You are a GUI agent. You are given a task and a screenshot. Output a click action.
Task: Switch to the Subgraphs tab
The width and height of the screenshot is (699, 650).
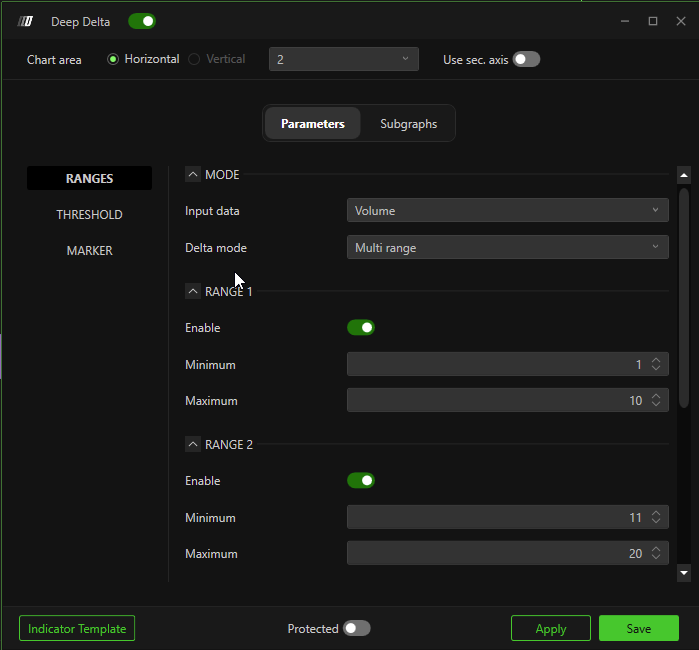408,124
